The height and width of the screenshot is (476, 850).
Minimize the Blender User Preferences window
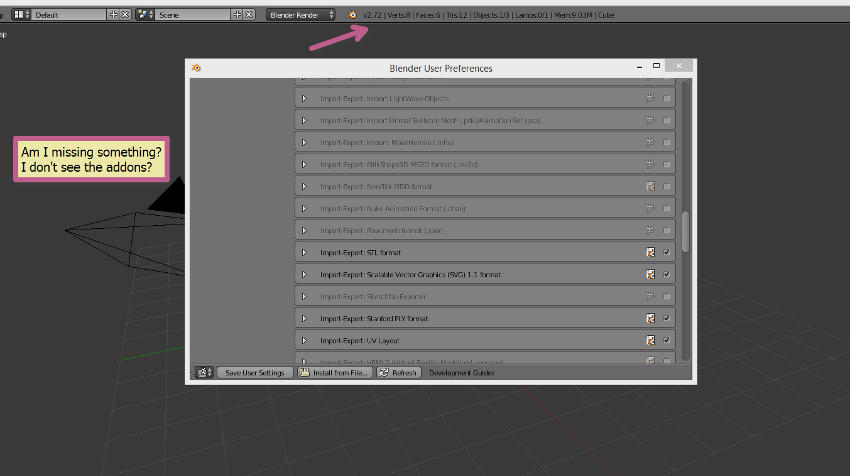(x=640, y=66)
